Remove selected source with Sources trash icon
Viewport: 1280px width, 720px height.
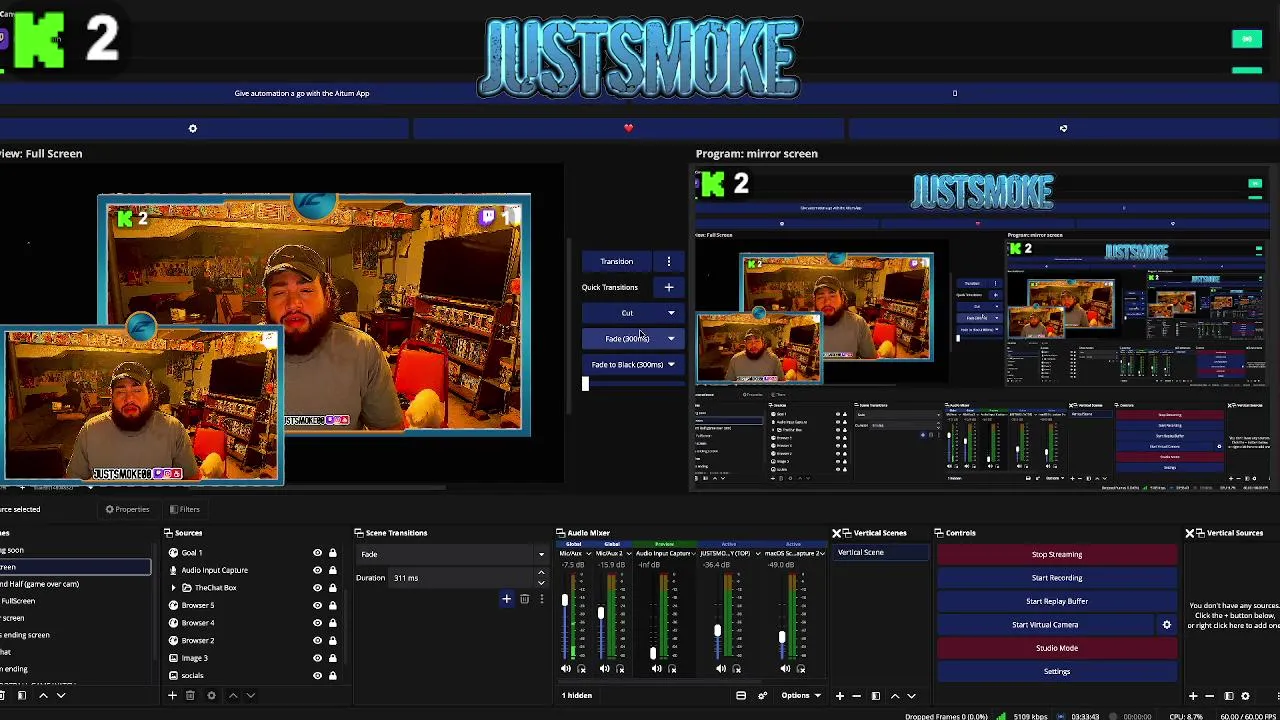[x=190, y=696]
